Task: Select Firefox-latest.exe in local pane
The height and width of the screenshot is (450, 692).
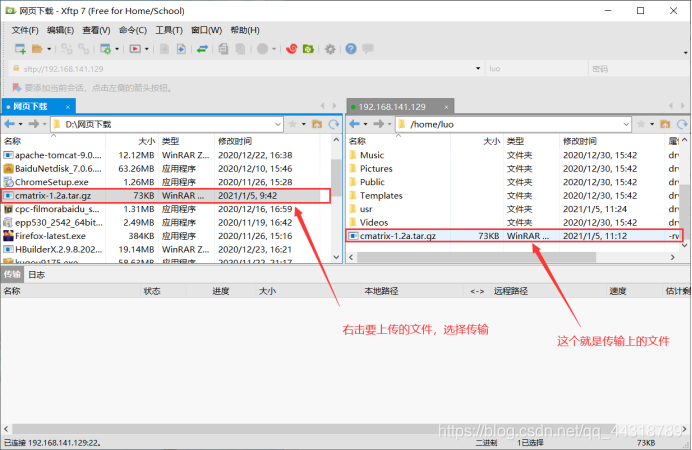Action: click(162, 236)
